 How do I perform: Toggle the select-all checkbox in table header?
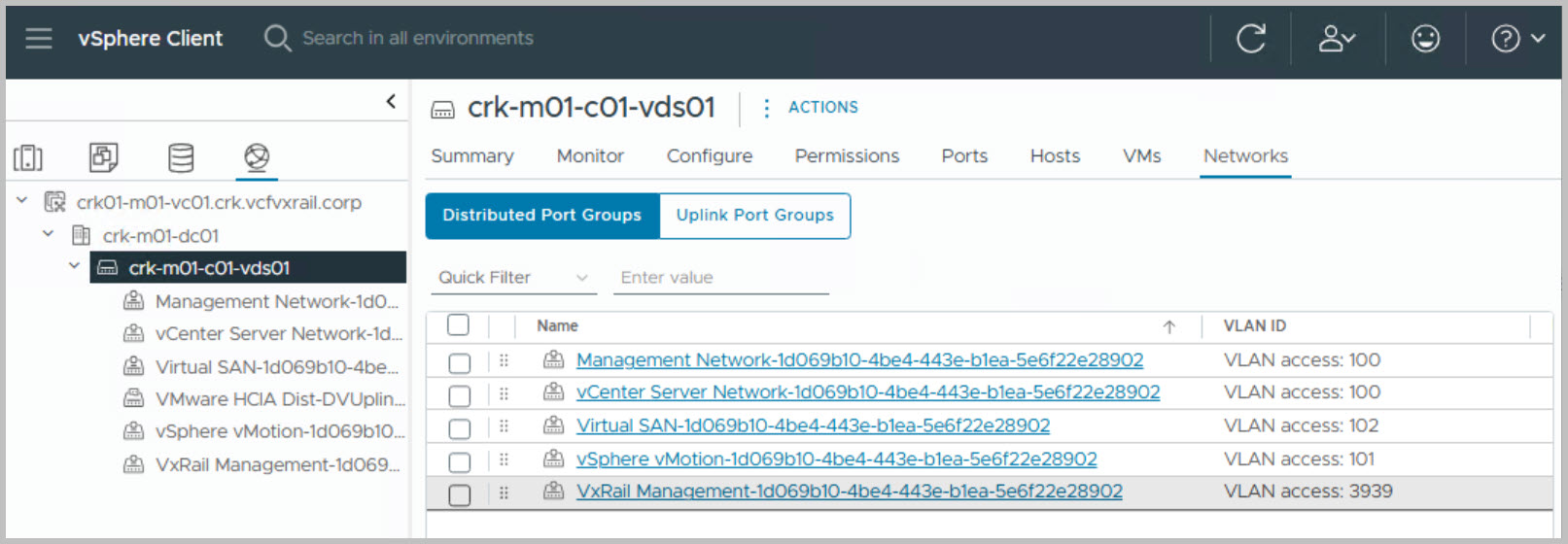[458, 325]
